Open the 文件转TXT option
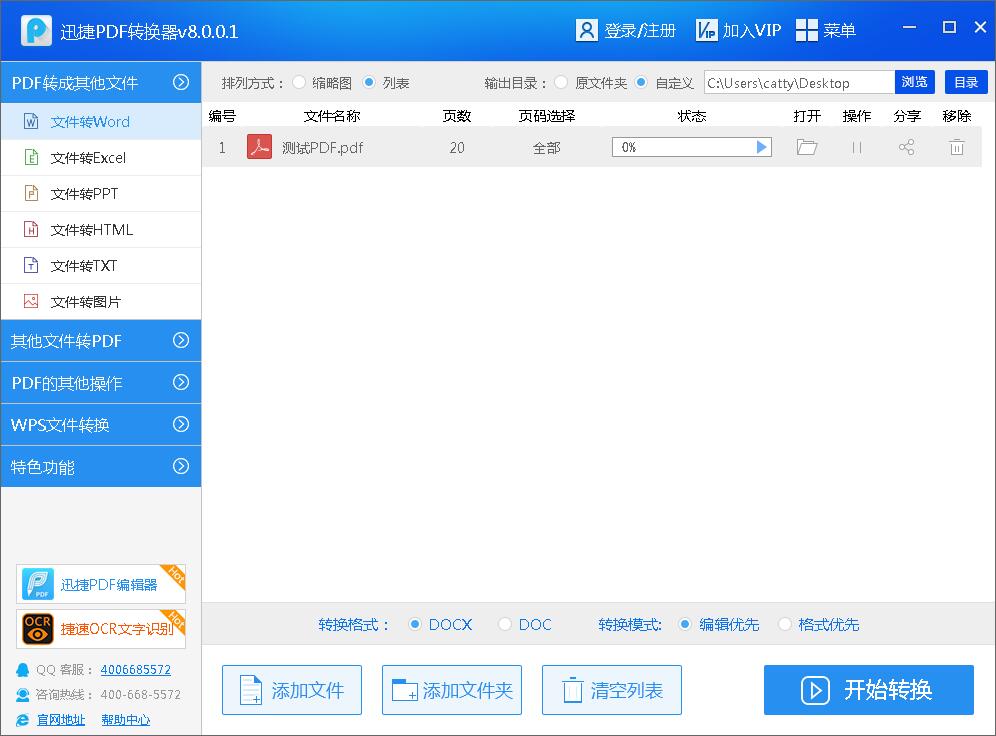 (101, 265)
